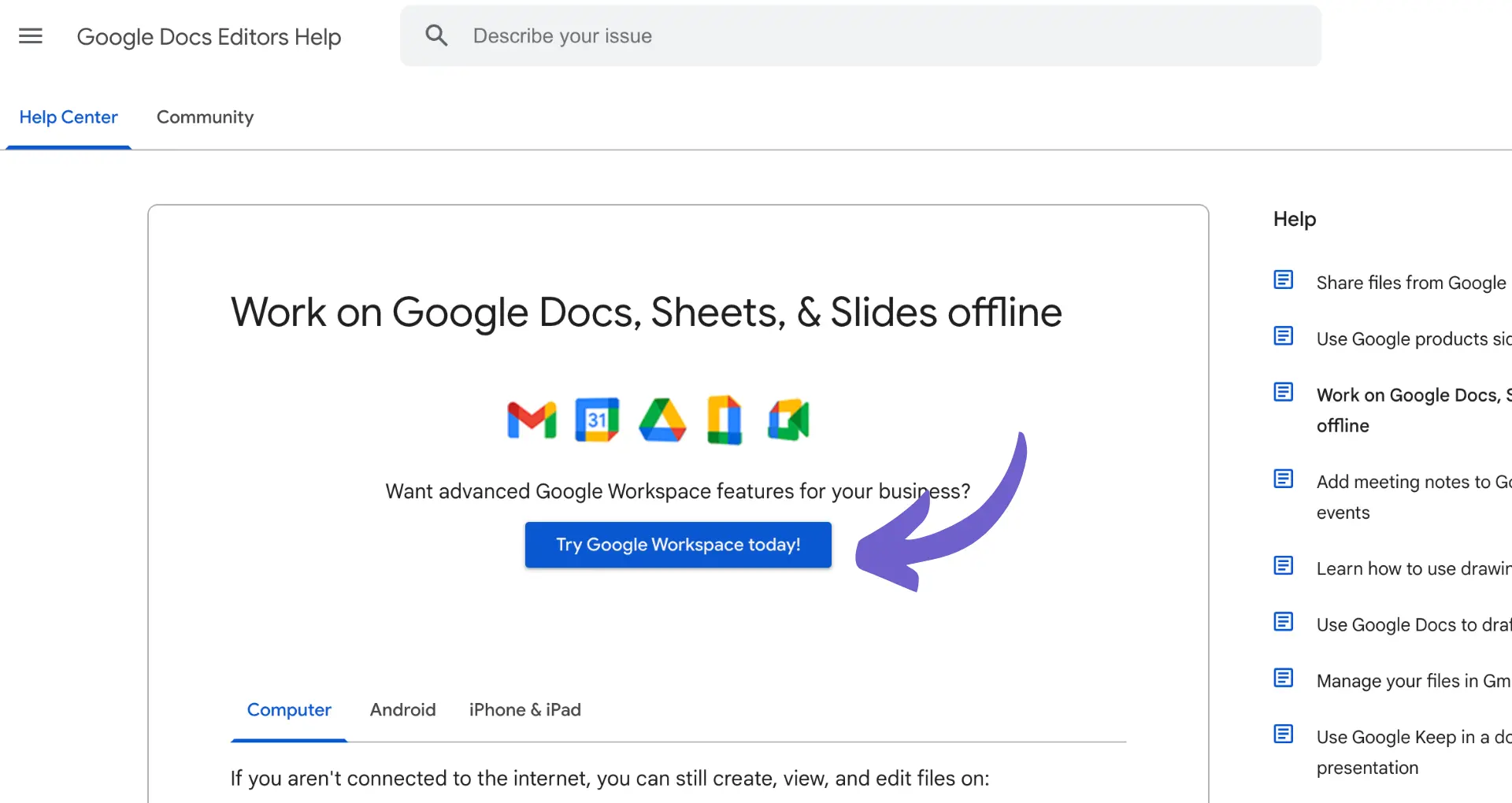Click the Help sidebar heading
Viewport: 1512px width, 803px height.
click(1295, 219)
